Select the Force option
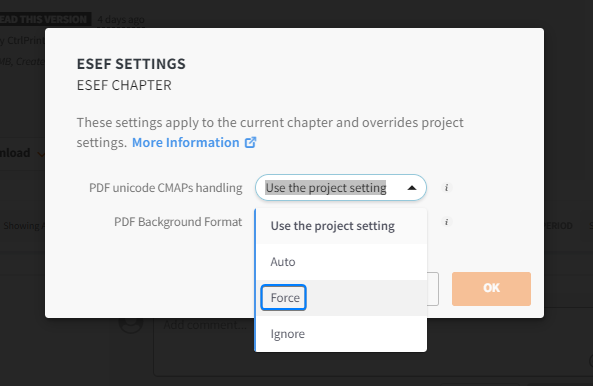The height and width of the screenshot is (386, 593). 342,298
